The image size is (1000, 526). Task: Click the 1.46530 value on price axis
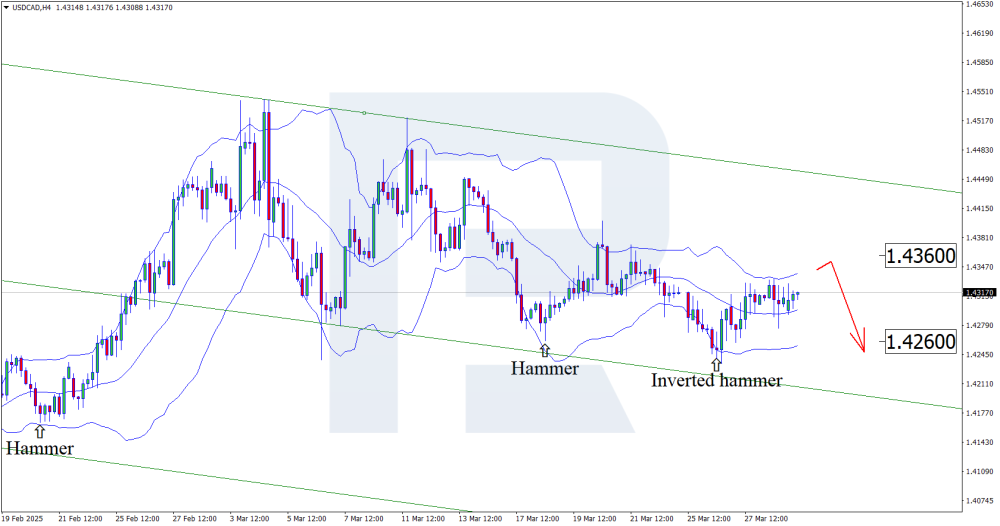pyautogui.click(x=980, y=4)
